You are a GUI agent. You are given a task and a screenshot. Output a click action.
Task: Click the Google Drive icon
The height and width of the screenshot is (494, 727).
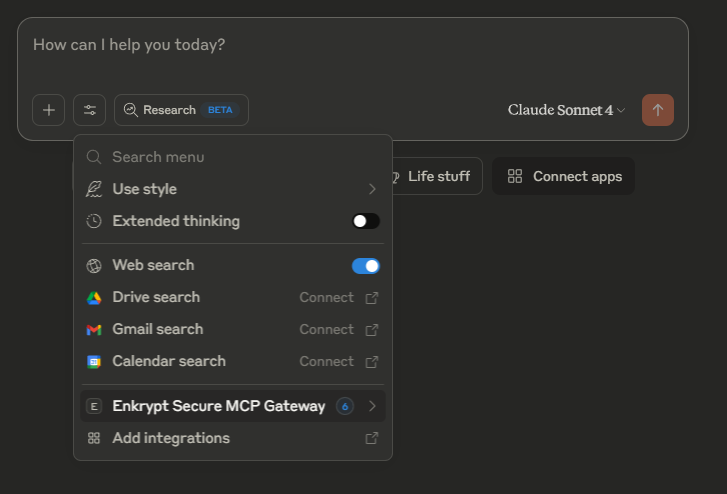[x=94, y=298]
